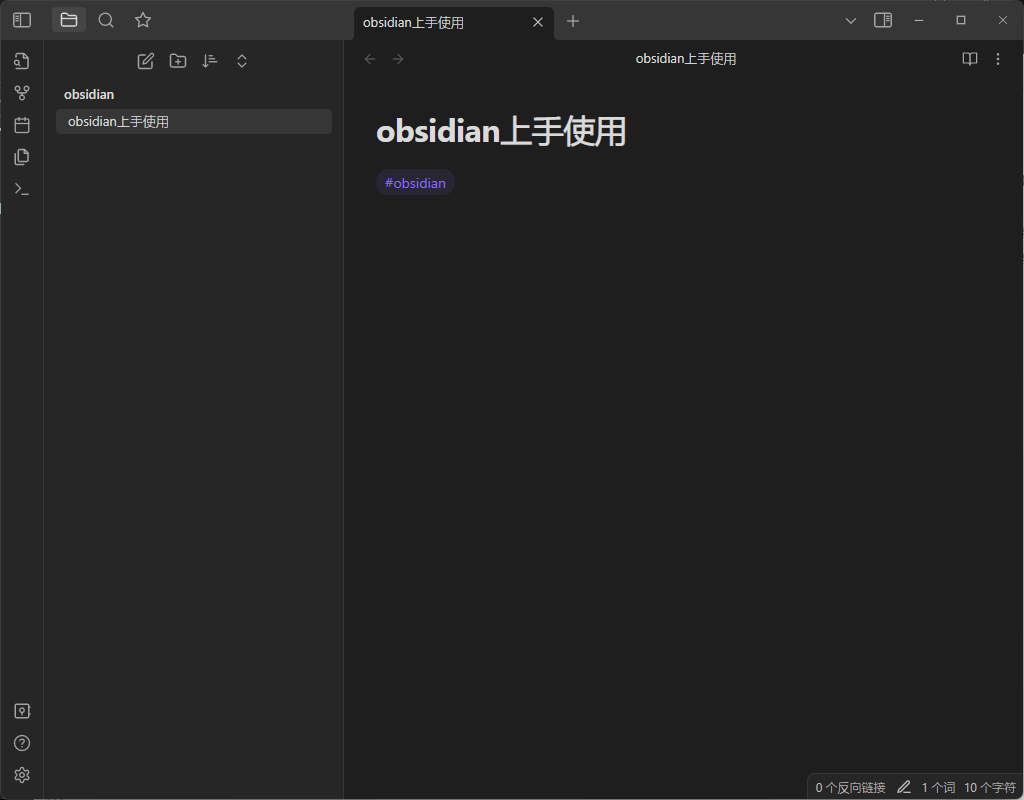Open the sort order dropdown
This screenshot has width=1024, height=800.
pos(210,61)
